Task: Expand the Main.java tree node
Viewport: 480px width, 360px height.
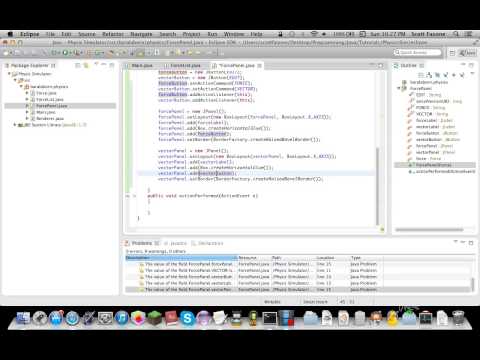Action: (x=27, y=112)
